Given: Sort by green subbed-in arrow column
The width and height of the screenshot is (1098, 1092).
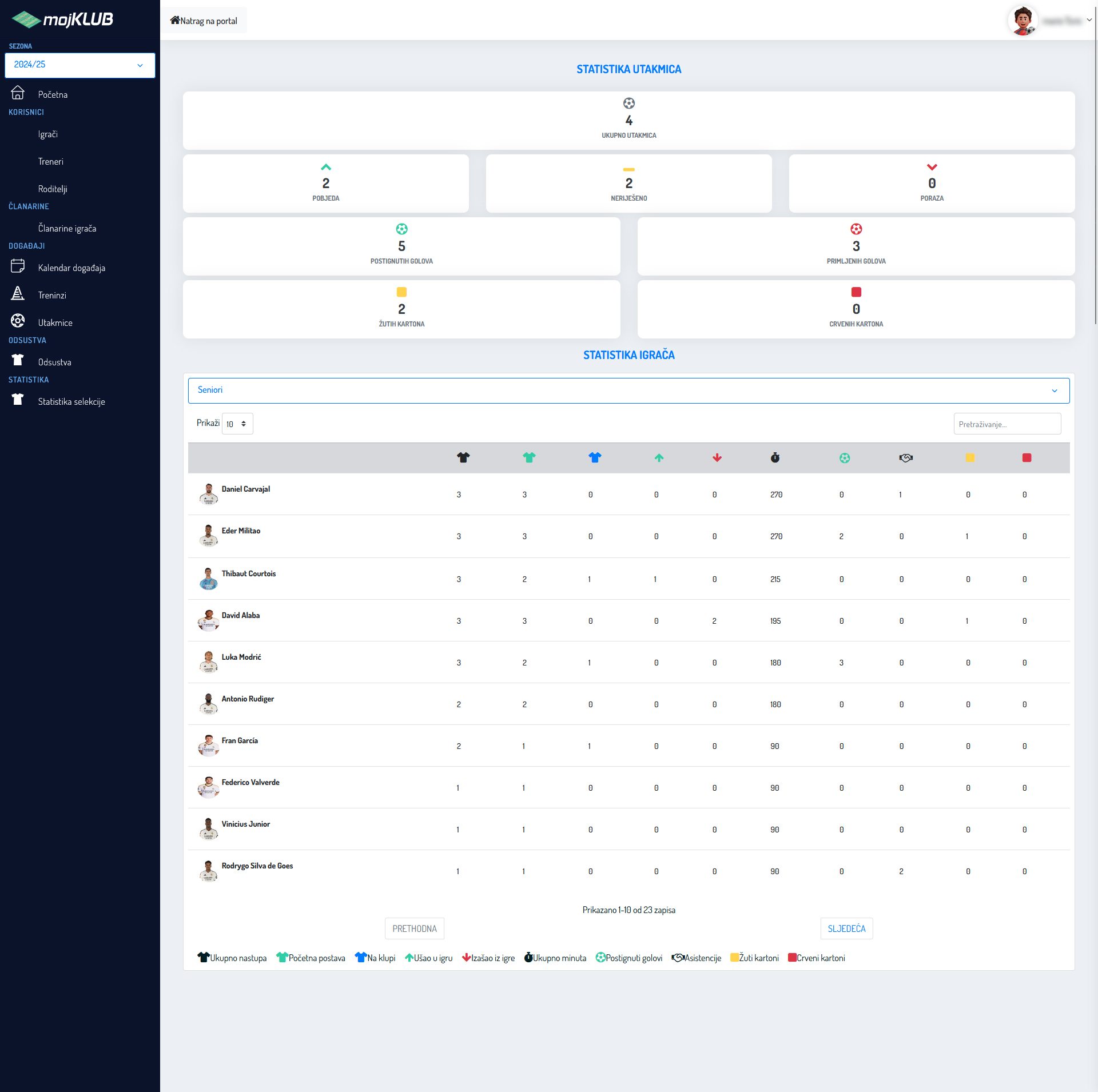Looking at the screenshot, I should pyautogui.click(x=659, y=458).
